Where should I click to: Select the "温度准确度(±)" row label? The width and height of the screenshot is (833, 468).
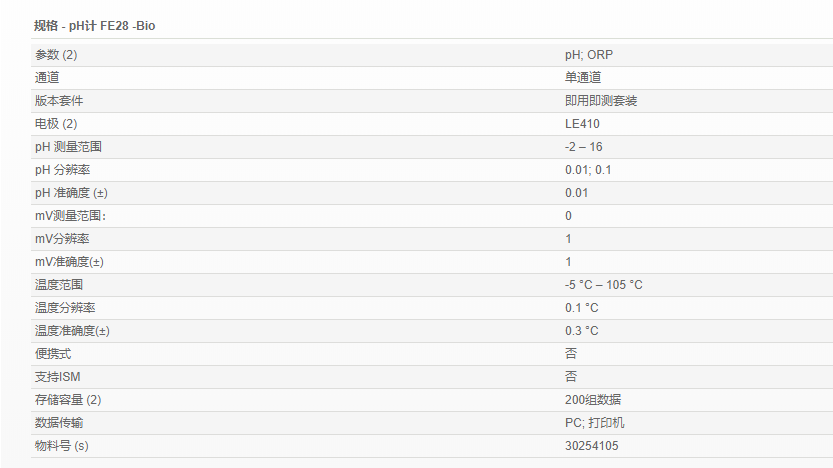pos(72,331)
